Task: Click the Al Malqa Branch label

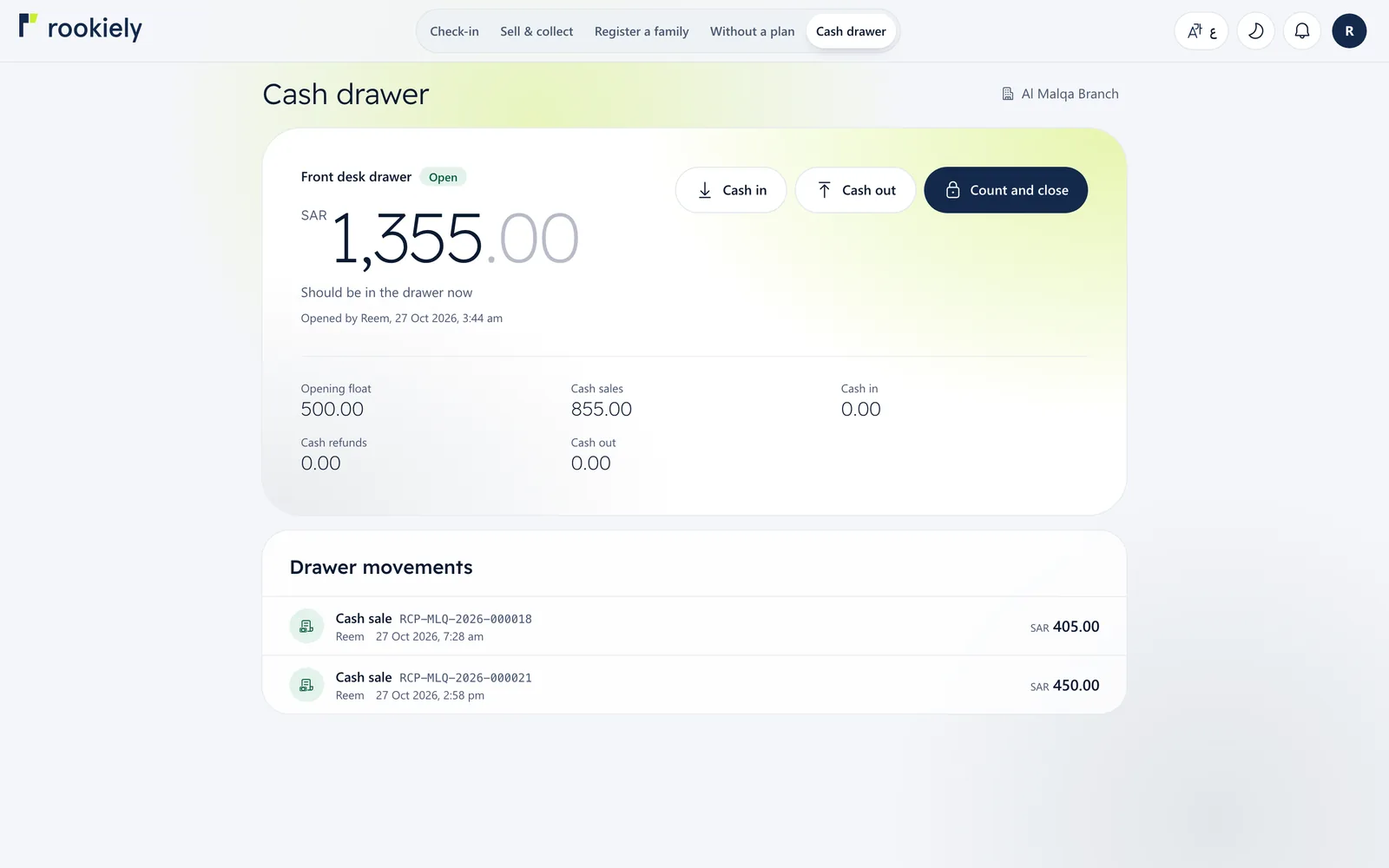Action: (x=1070, y=94)
